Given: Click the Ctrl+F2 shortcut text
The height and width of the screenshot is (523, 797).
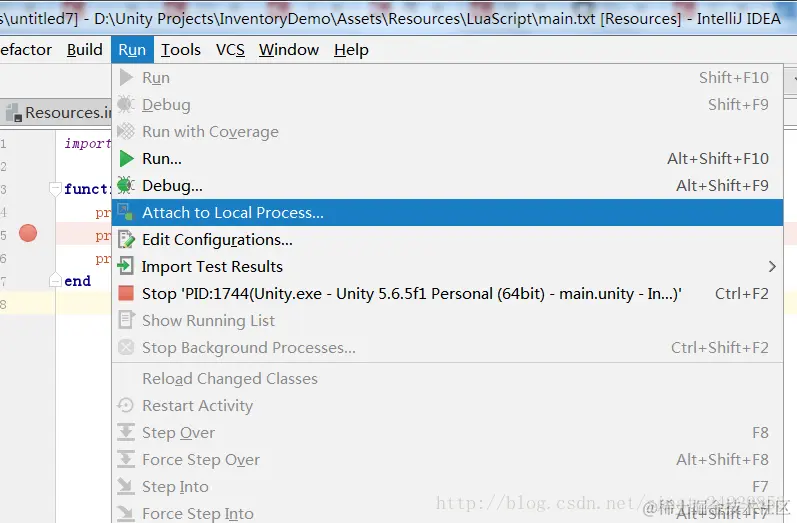Looking at the screenshot, I should 742,293.
